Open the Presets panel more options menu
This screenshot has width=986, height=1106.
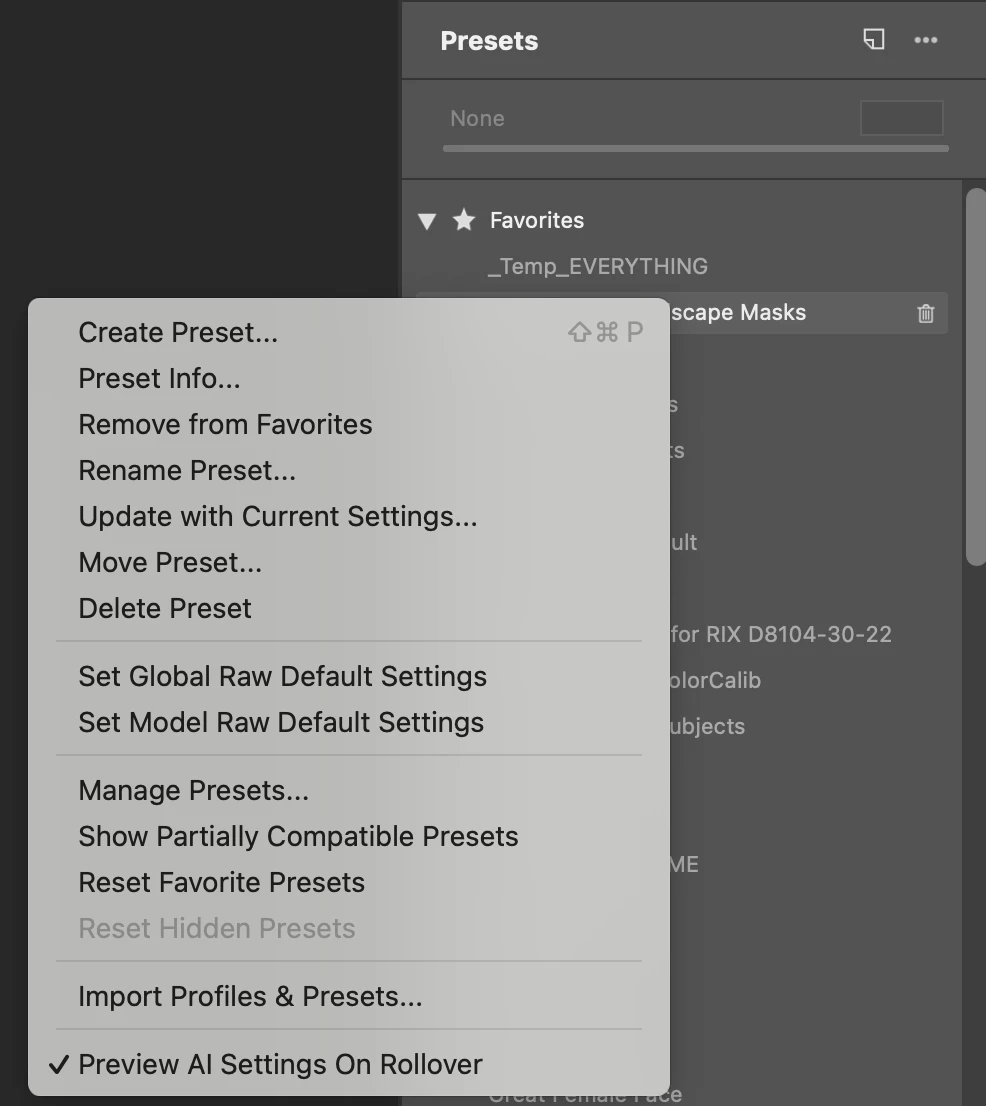pos(926,40)
